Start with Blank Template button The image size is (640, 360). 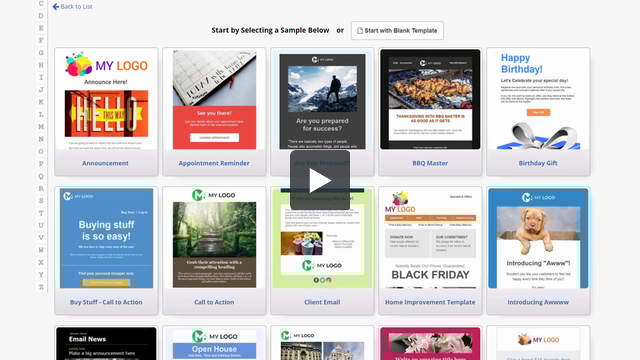click(x=397, y=31)
